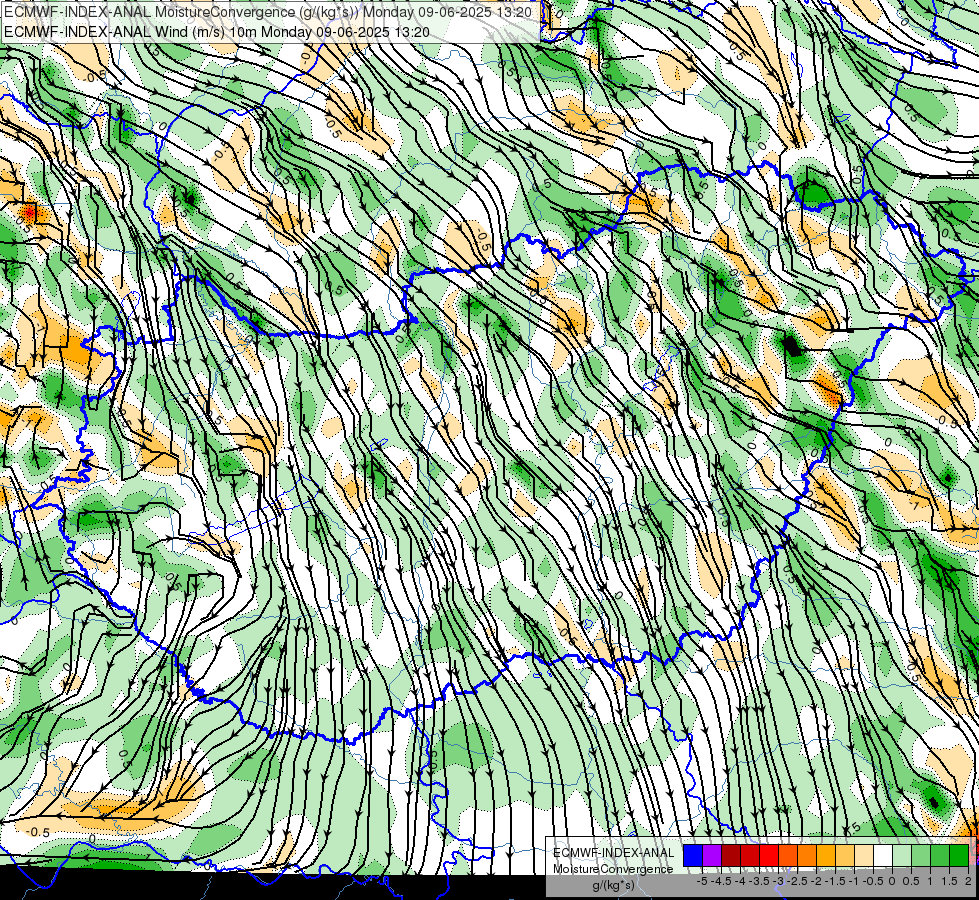Click the legend tick value -2

pos(816,881)
